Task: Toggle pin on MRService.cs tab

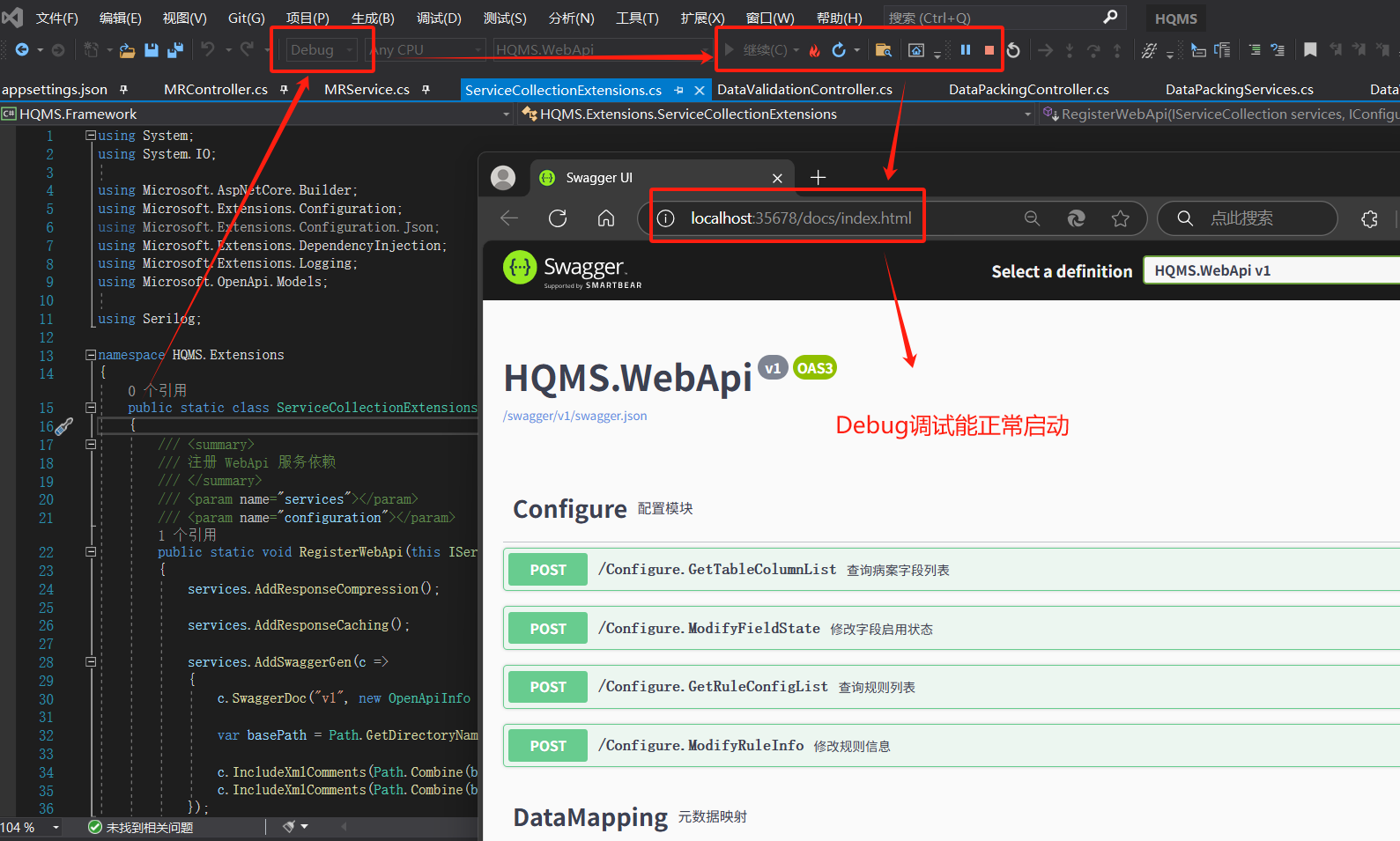Action: click(x=426, y=90)
